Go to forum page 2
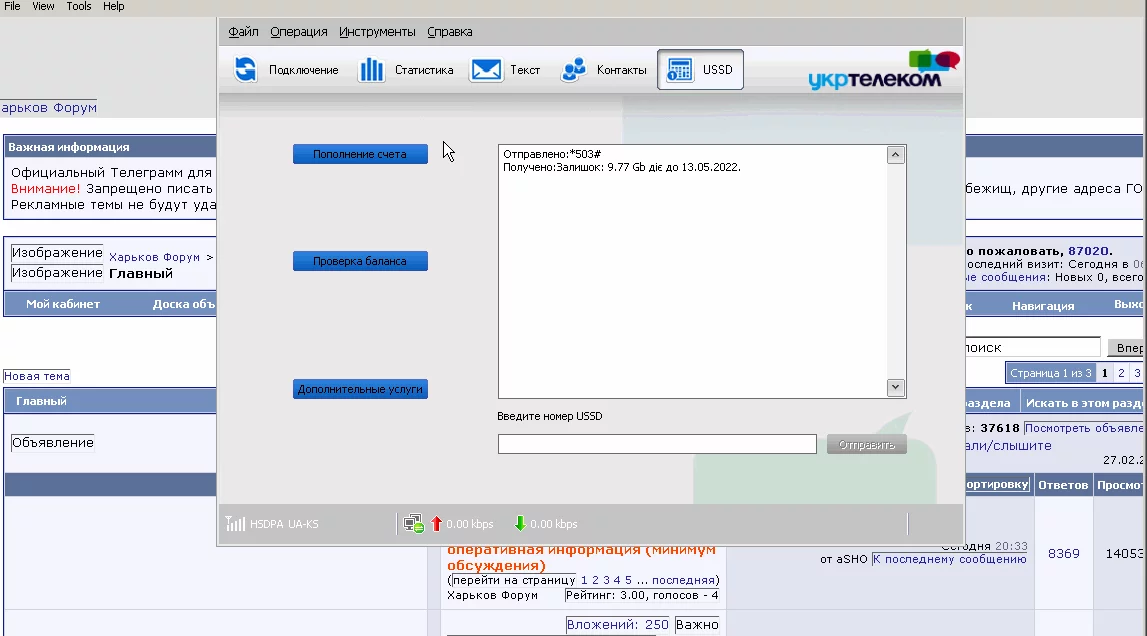Screen dimensions: 1147x636 [x=1121, y=373]
